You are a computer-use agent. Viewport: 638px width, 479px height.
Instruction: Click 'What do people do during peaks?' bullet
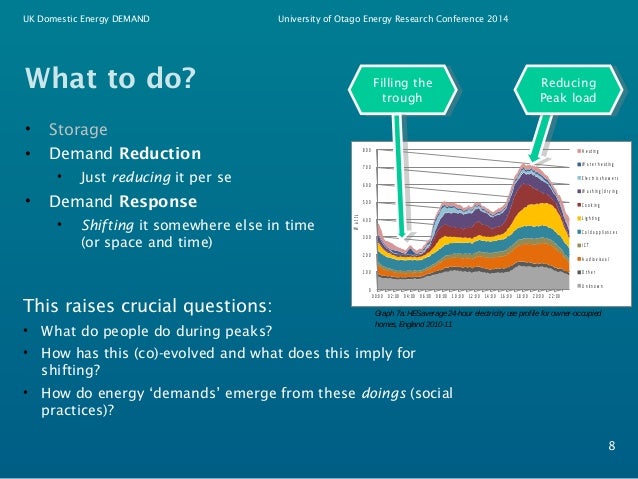click(156, 331)
